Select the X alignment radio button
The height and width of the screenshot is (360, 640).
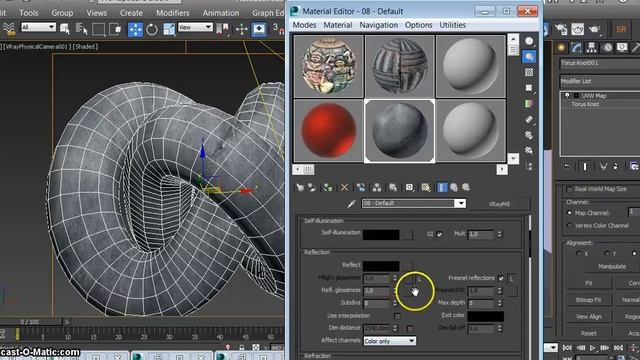[578, 253]
